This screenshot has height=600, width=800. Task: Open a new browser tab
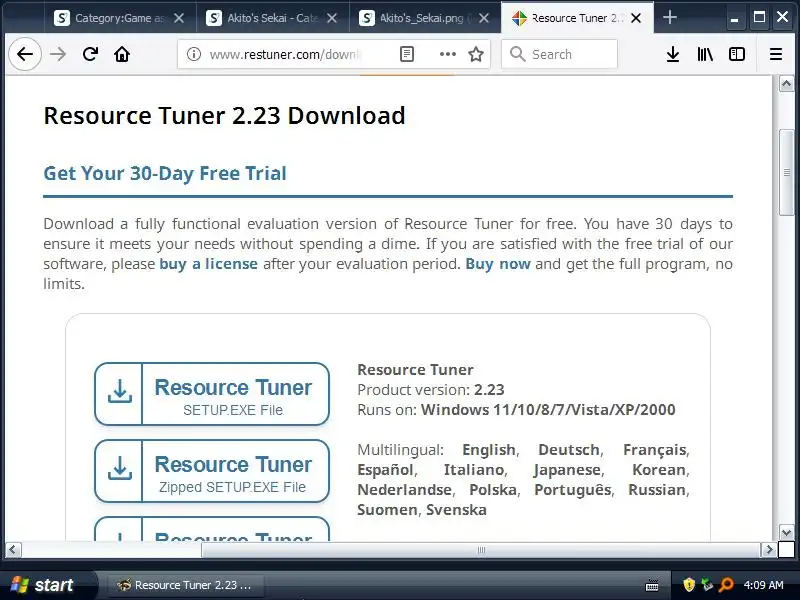pyautogui.click(x=670, y=18)
